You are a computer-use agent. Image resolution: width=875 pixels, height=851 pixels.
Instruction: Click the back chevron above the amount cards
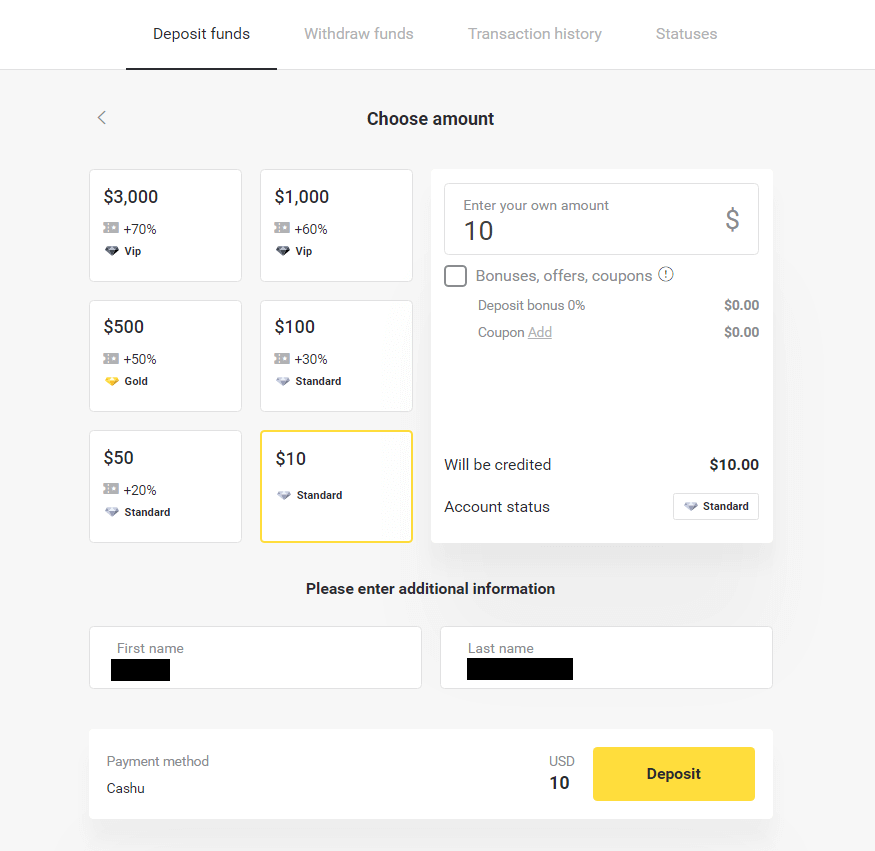click(x=101, y=117)
